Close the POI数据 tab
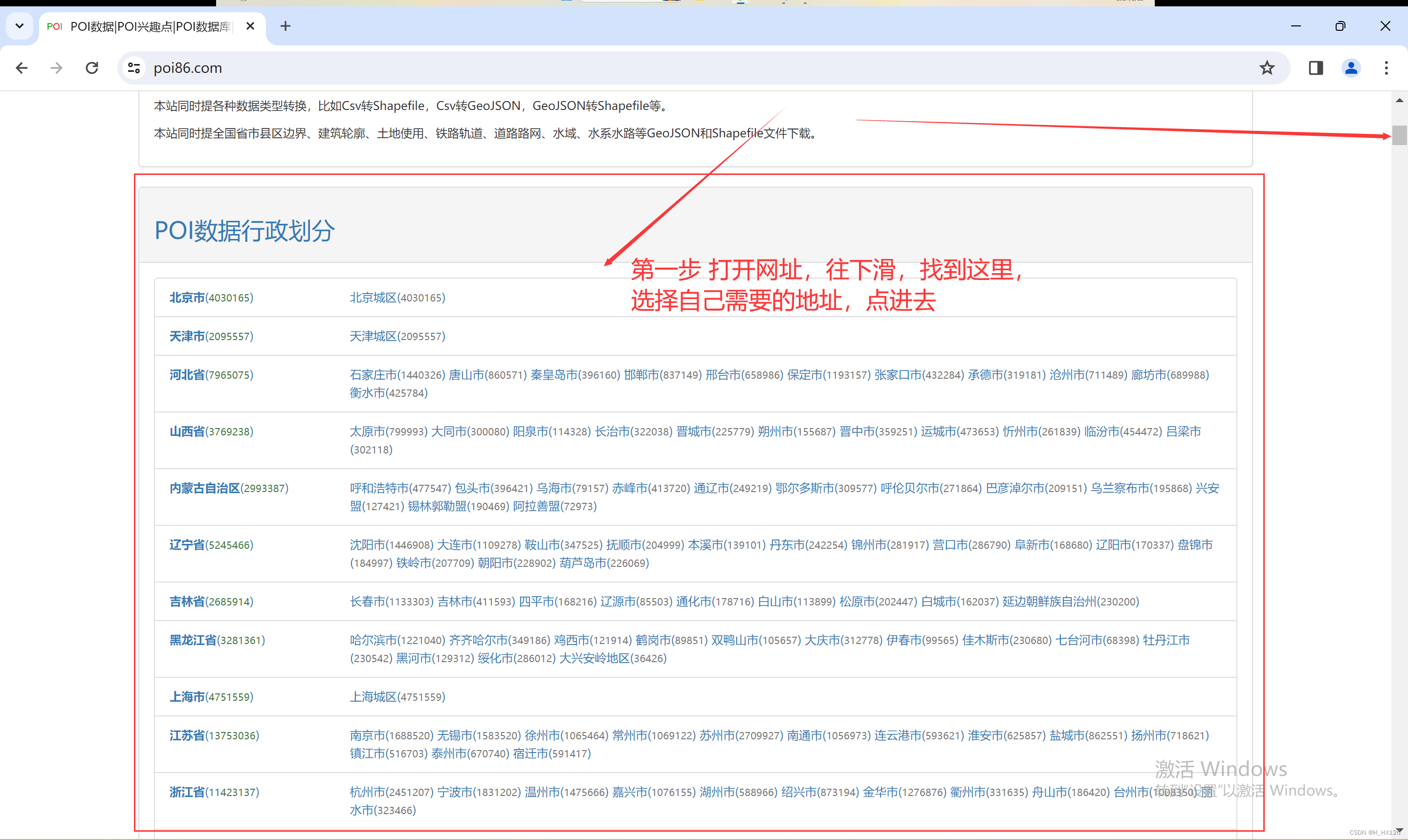The image size is (1408, 840). (x=250, y=26)
